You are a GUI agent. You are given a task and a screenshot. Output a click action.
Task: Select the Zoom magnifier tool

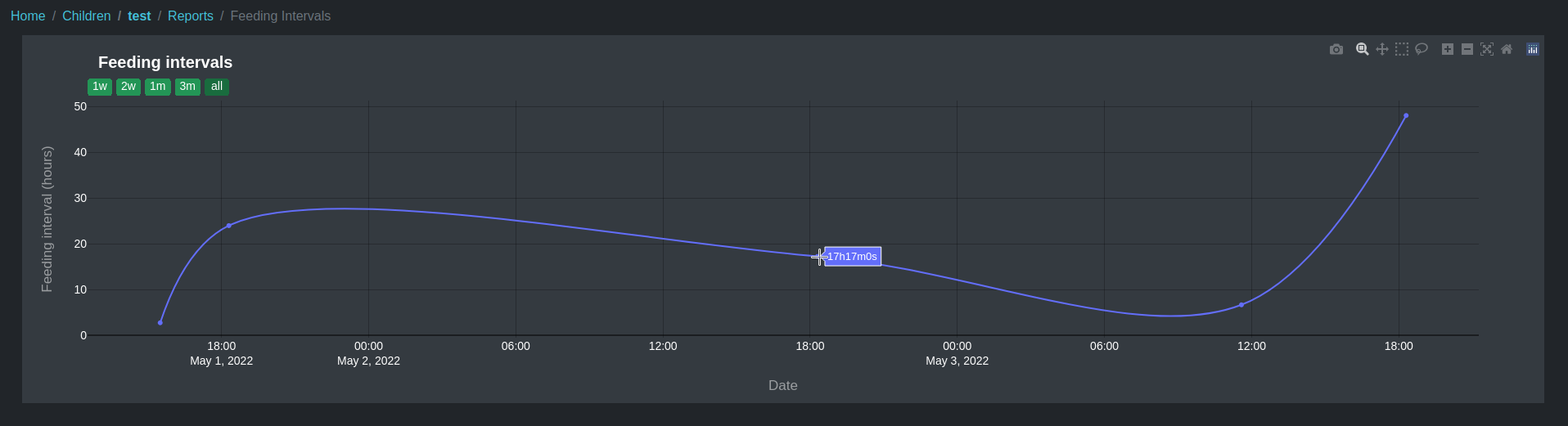tap(1363, 49)
